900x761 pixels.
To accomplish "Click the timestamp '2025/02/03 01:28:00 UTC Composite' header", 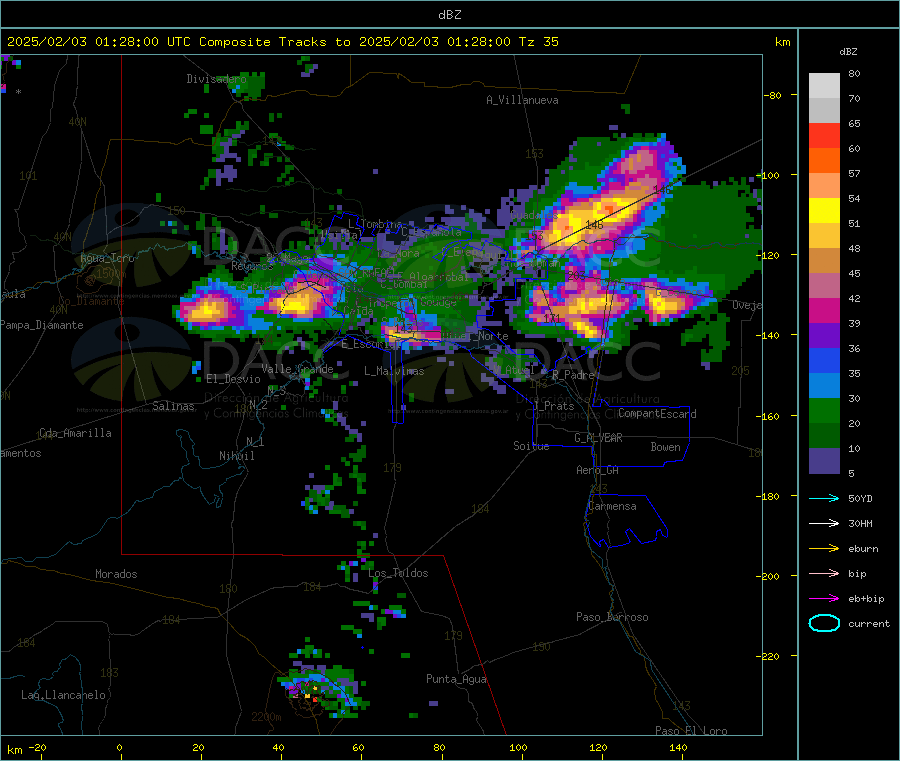I will (139, 42).
